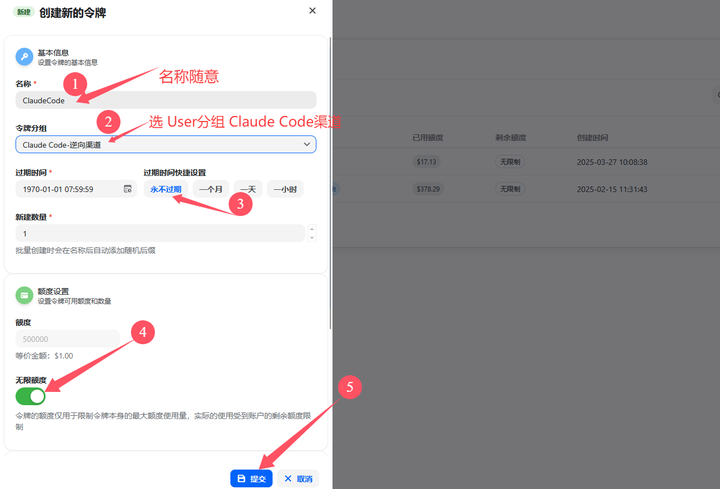Toggle the 无限额度 switch off

(30, 396)
